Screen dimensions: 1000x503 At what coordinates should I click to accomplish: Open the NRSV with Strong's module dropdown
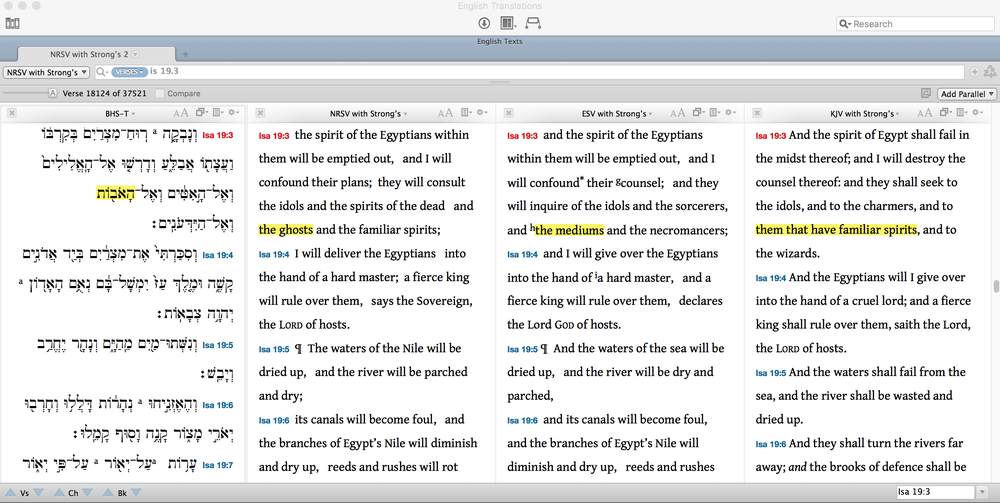click(47, 72)
